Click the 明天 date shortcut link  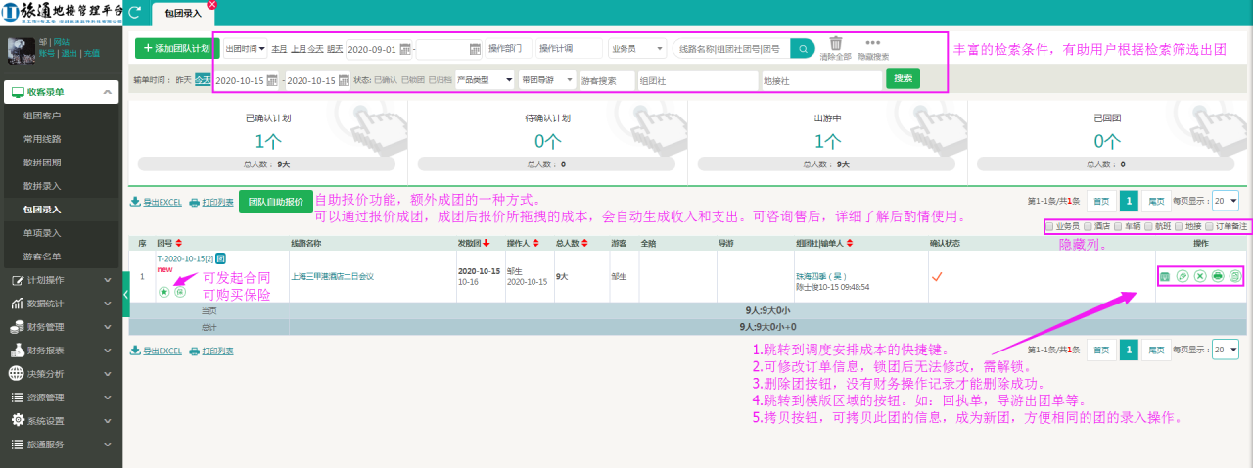pos(335,48)
